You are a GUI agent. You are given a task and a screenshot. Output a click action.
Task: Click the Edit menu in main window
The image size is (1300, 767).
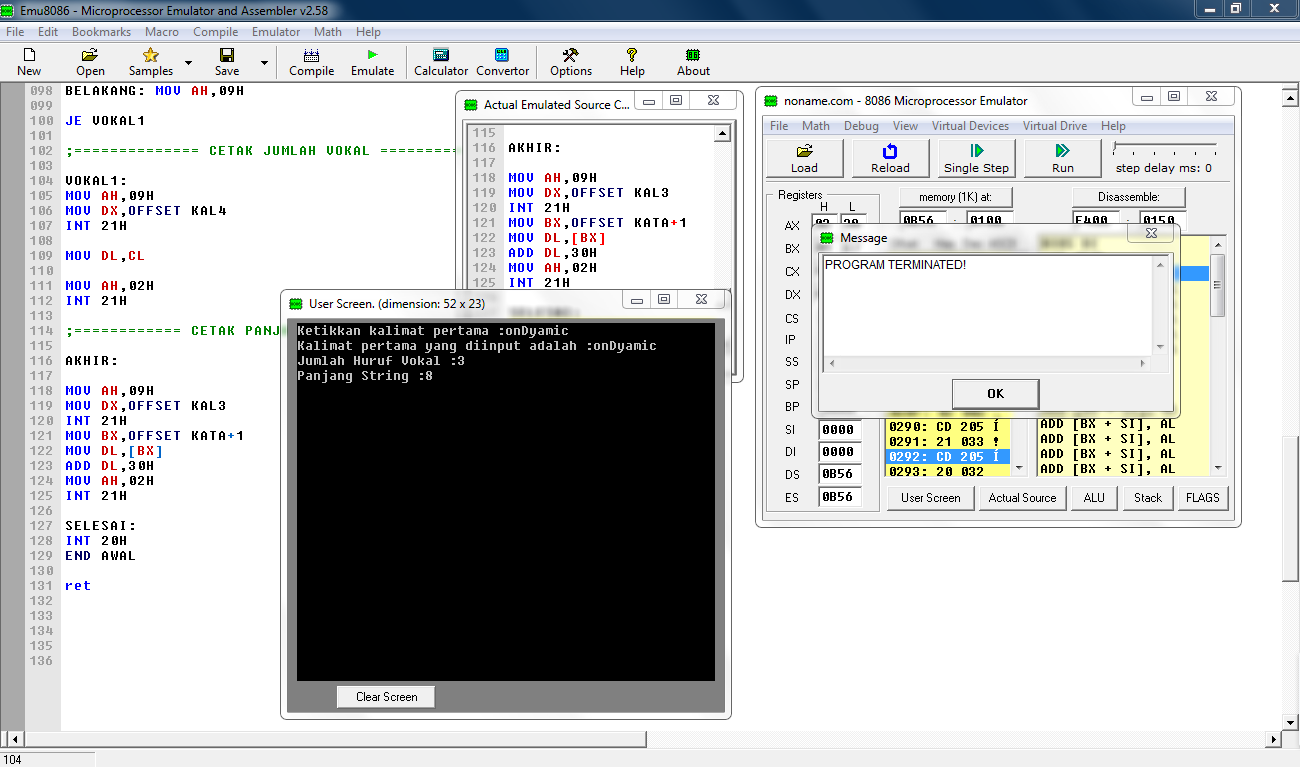point(48,32)
